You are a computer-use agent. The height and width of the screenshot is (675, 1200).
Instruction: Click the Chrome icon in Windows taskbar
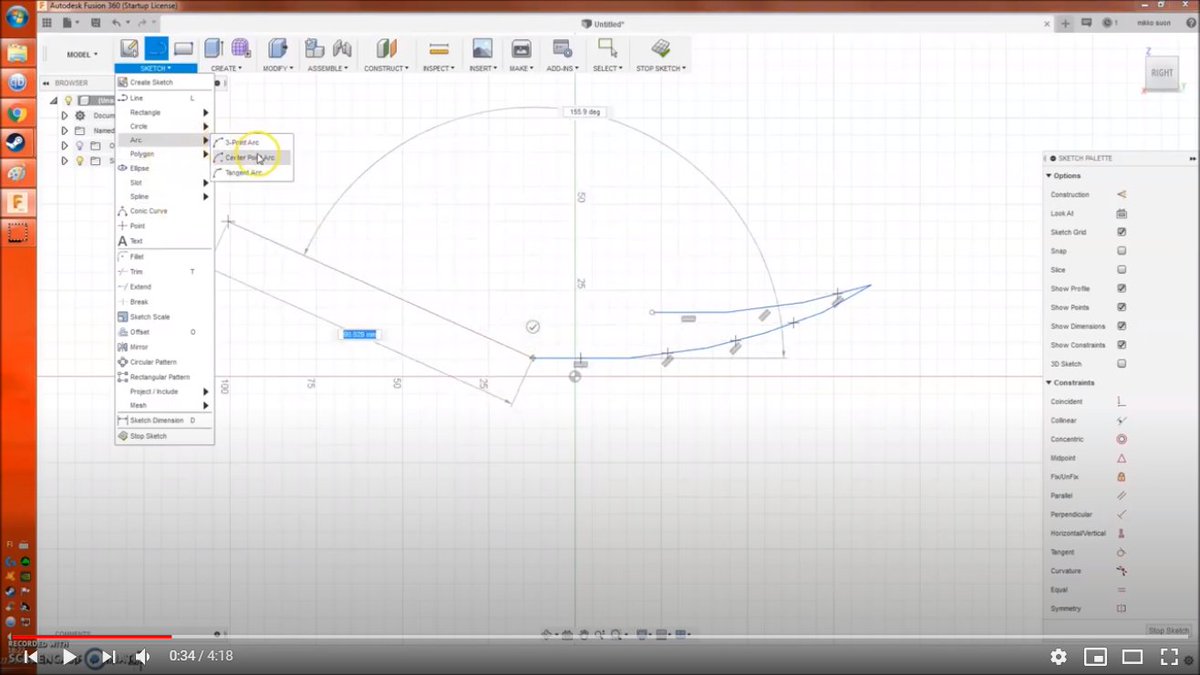click(x=17, y=113)
